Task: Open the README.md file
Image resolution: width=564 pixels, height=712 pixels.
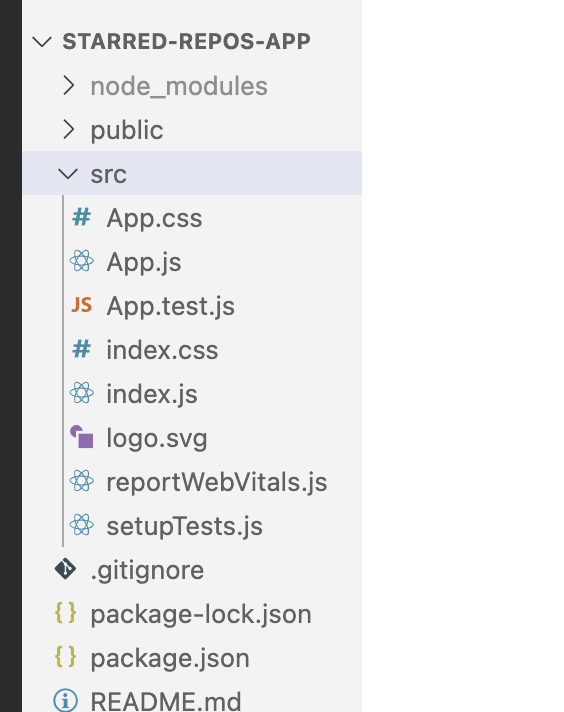Action: click(x=166, y=701)
